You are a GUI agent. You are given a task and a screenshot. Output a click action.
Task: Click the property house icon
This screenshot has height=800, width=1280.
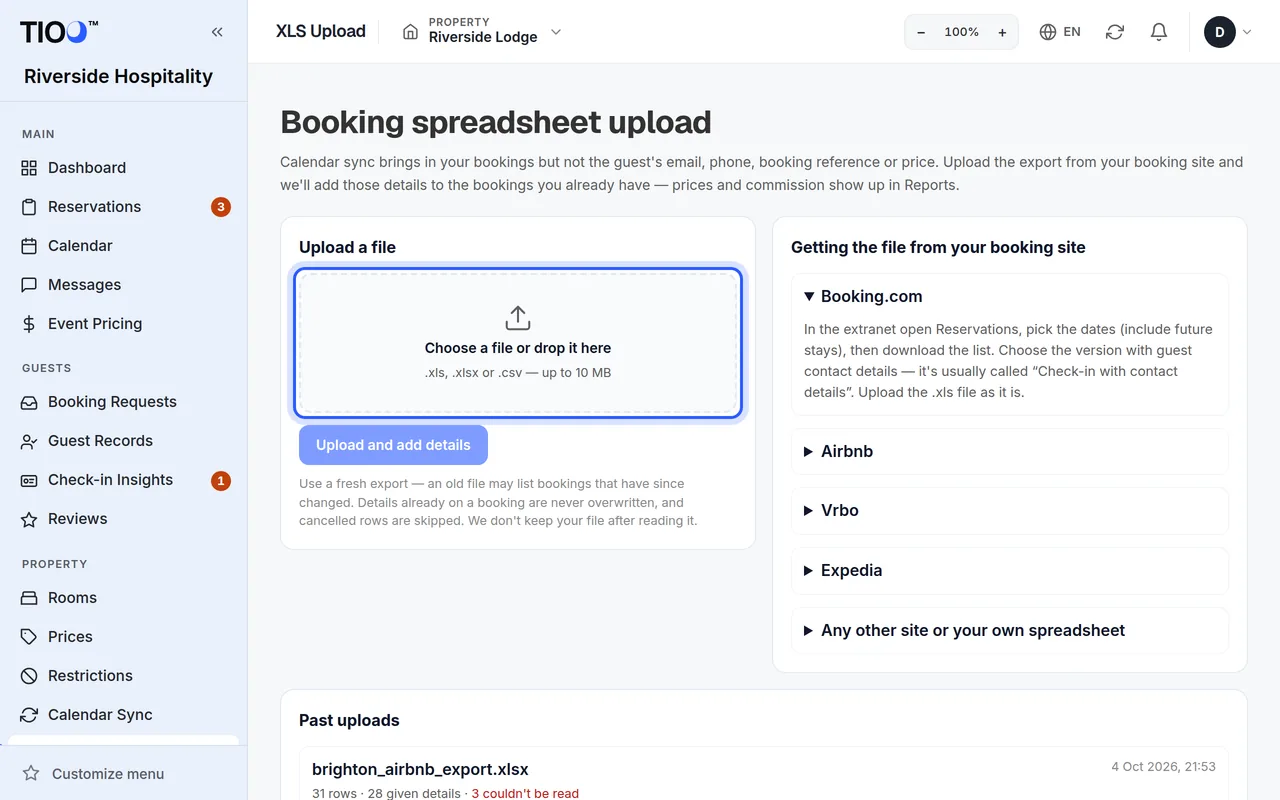point(410,32)
